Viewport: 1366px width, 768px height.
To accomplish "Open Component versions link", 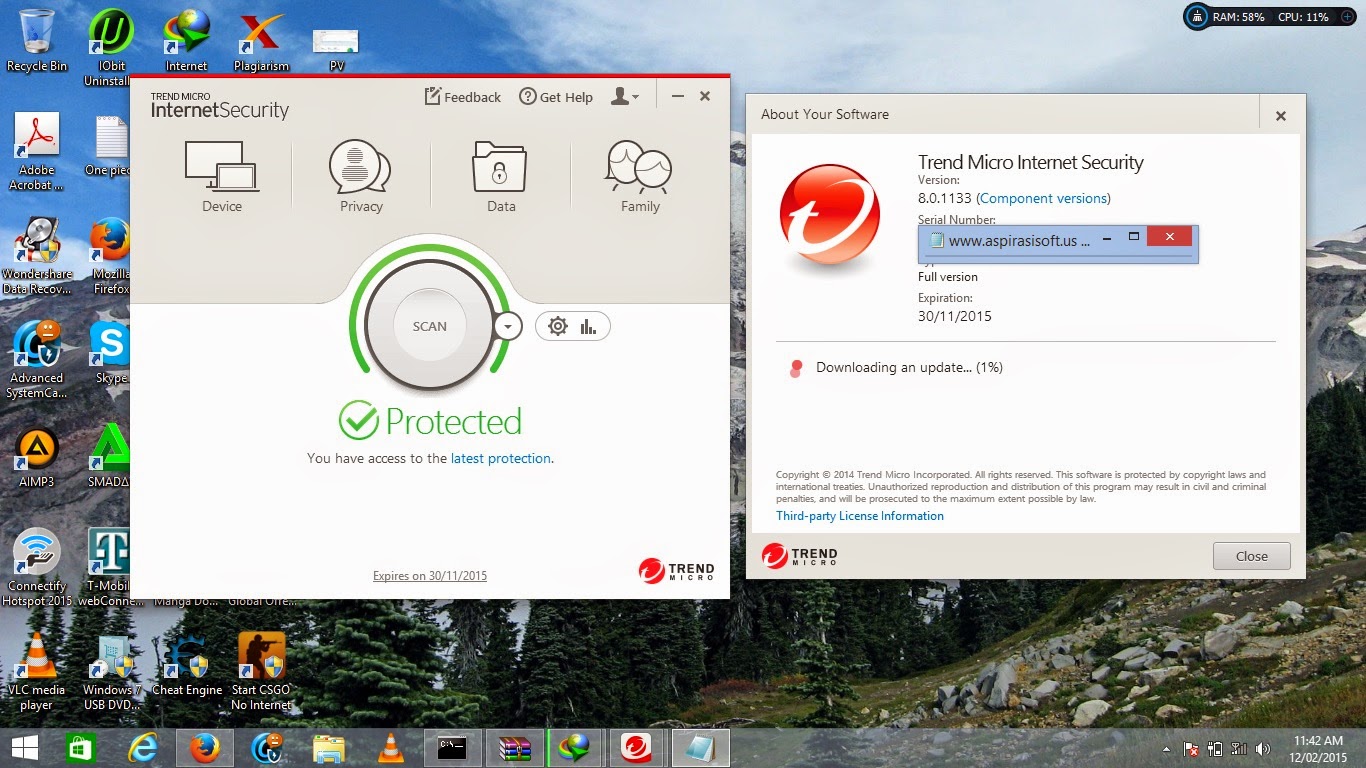I will pos(1044,198).
